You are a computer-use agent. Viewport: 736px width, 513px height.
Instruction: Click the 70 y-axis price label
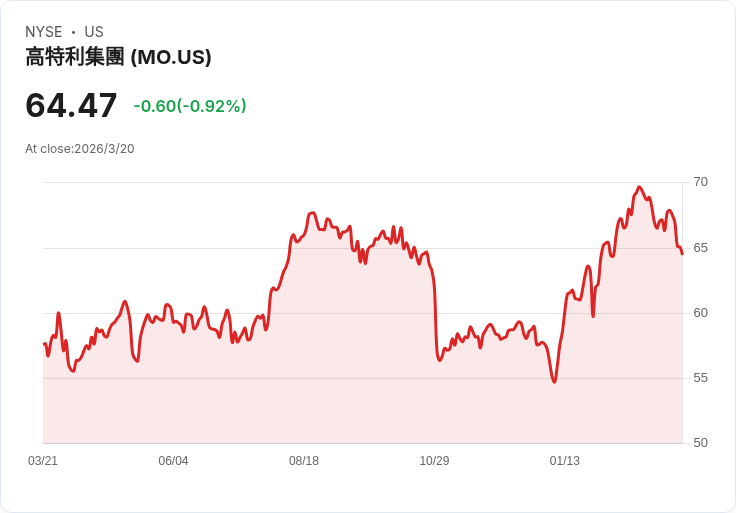(x=700, y=182)
